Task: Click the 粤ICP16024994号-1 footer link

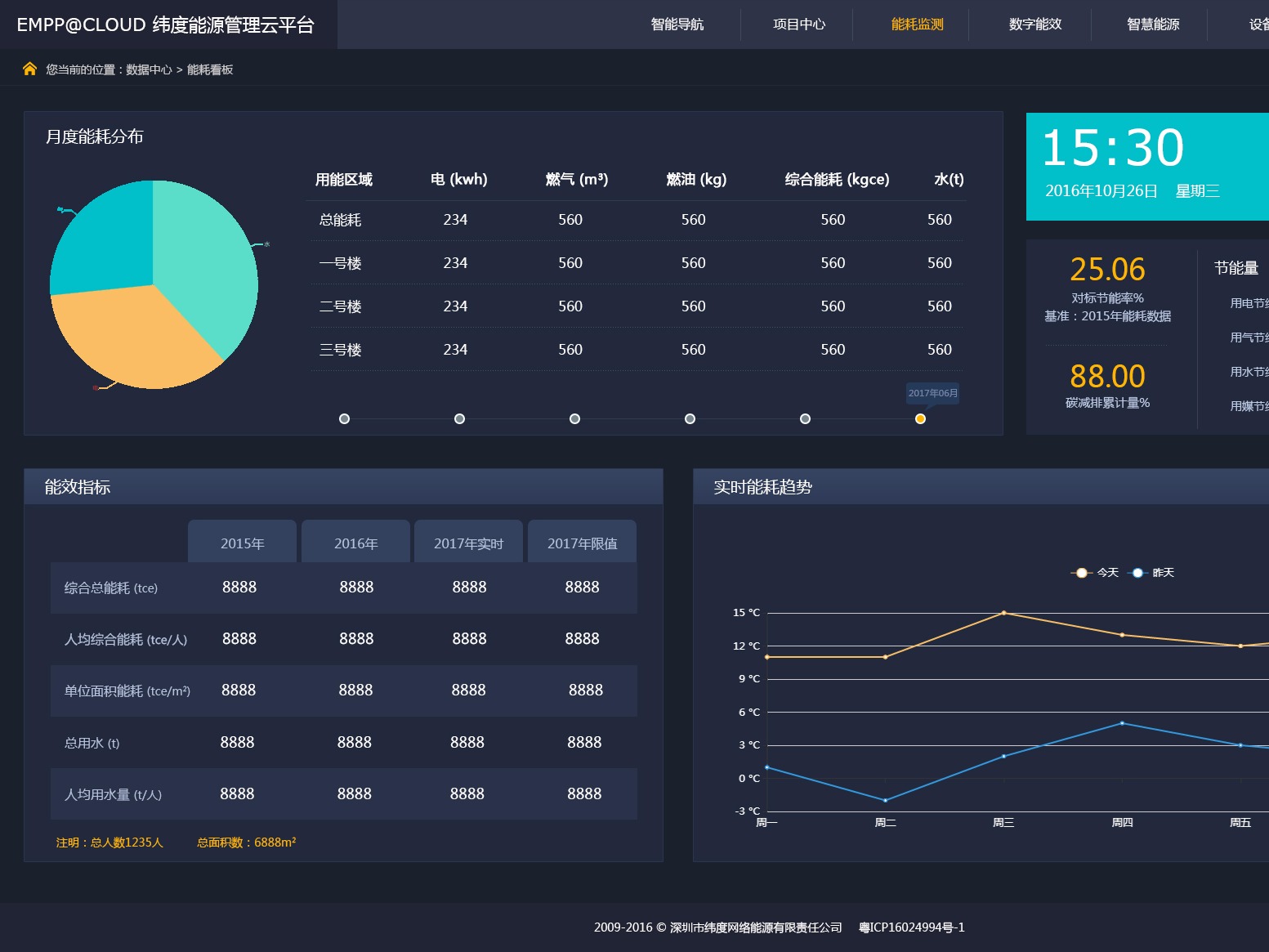Action: (x=912, y=927)
